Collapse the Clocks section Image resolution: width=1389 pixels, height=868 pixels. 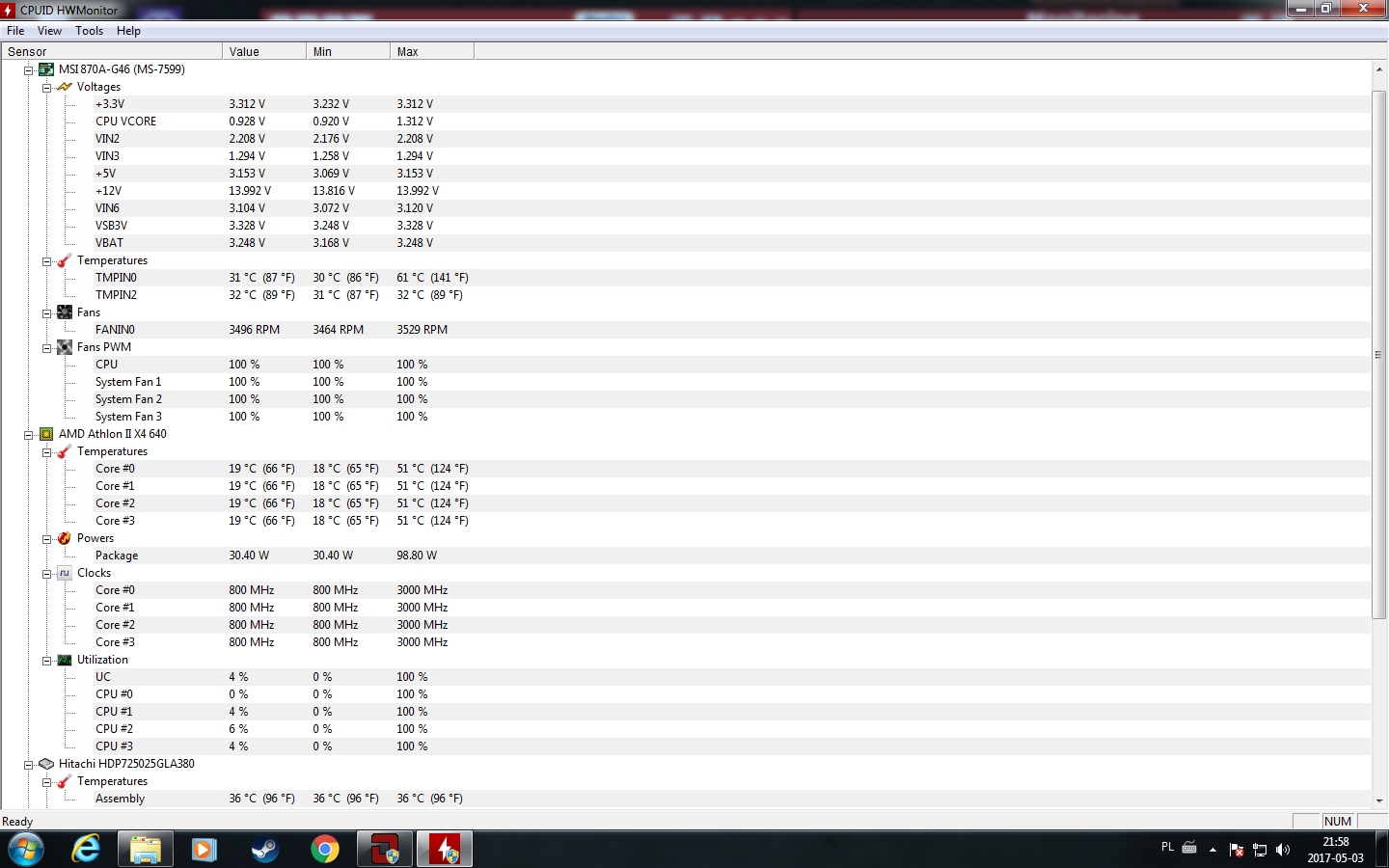(x=46, y=574)
